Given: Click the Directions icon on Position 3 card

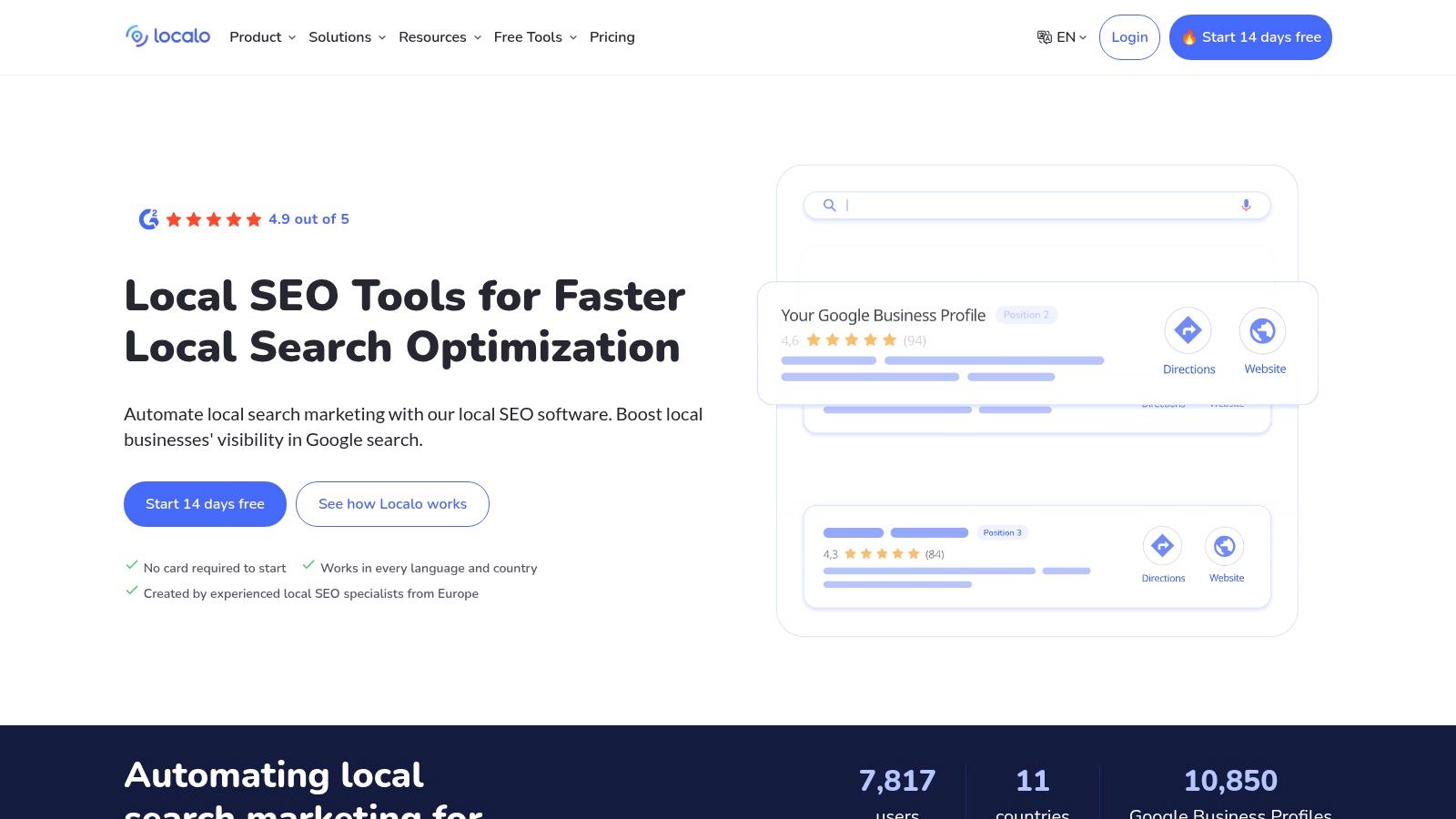Looking at the screenshot, I should coord(1163,546).
